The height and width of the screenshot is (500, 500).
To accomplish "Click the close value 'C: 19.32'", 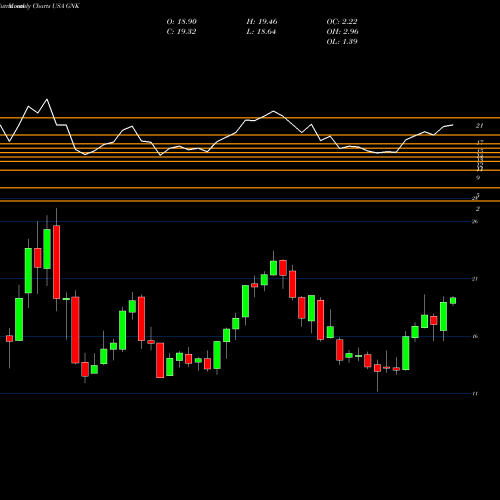I will tap(181, 32).
